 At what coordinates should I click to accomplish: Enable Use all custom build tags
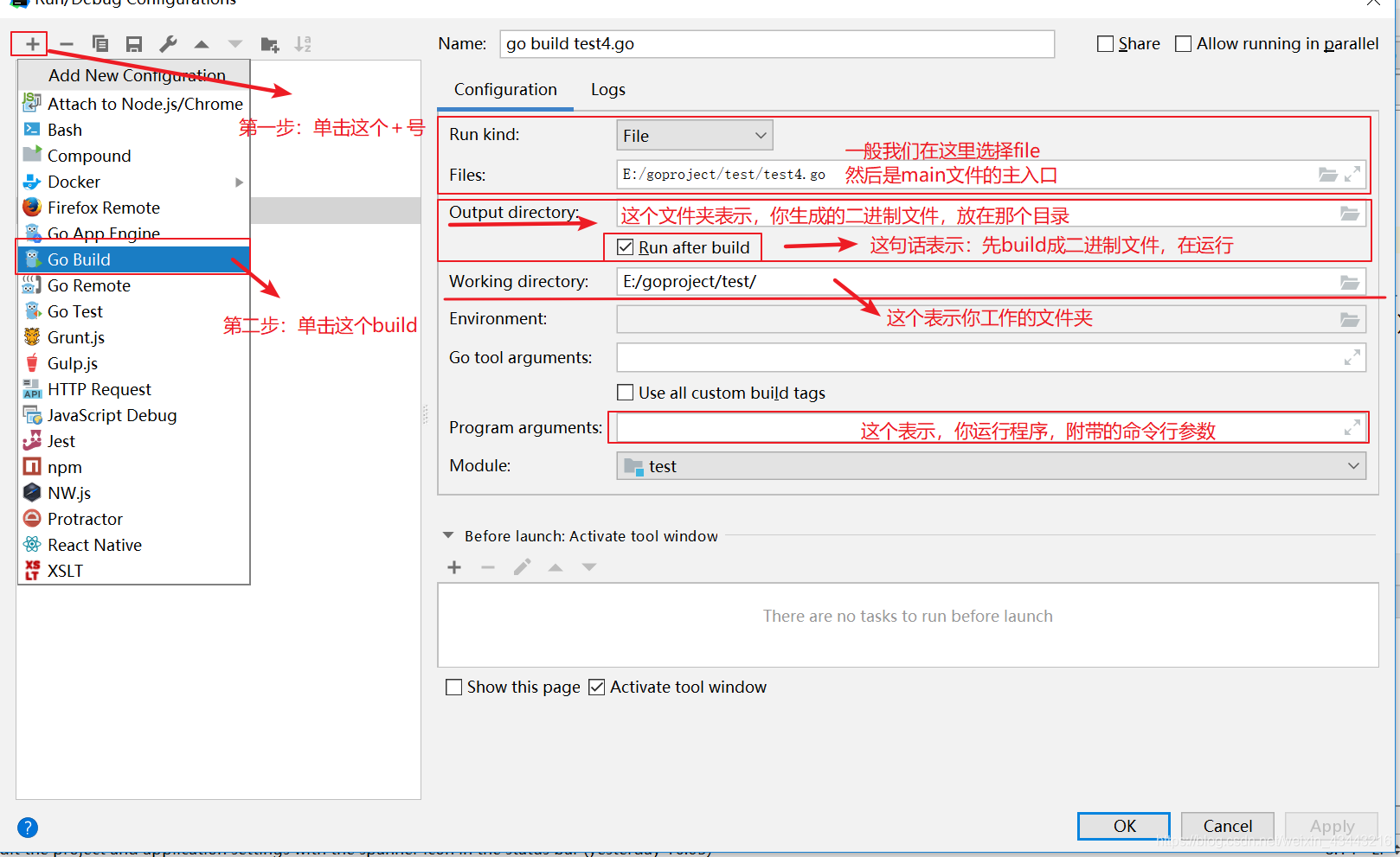click(626, 393)
